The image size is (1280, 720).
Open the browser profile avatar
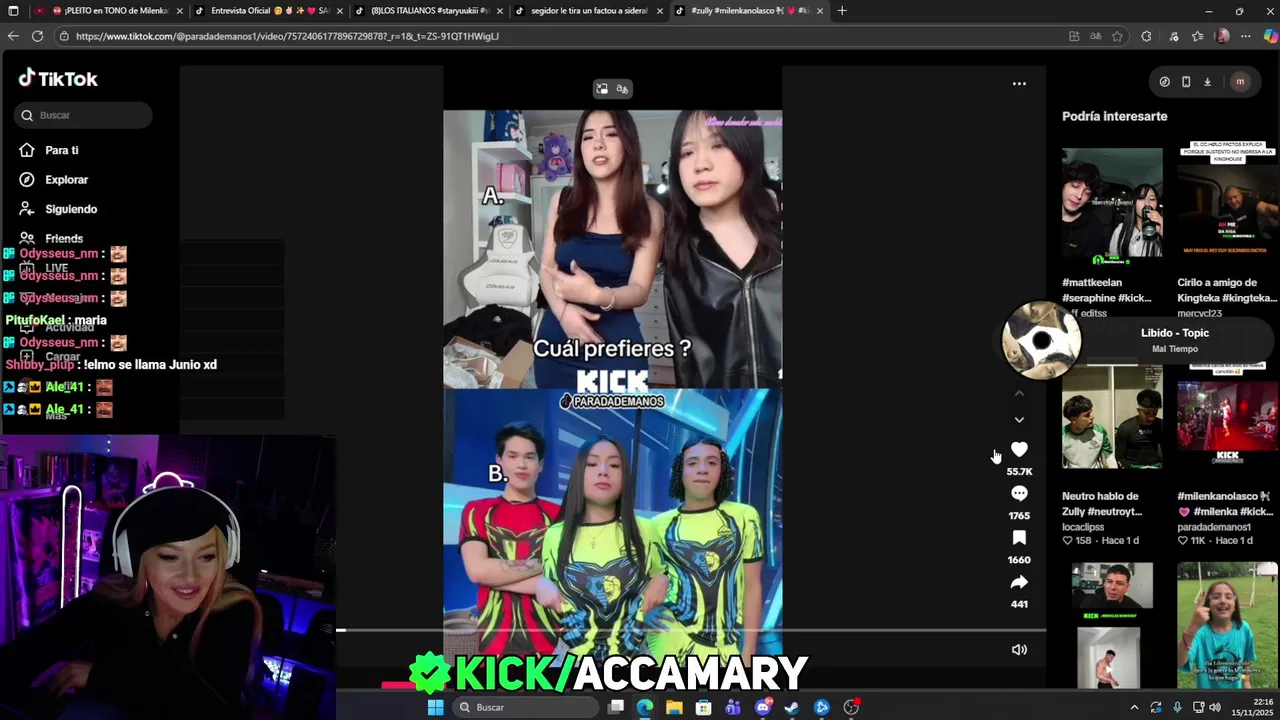pos(1222,36)
